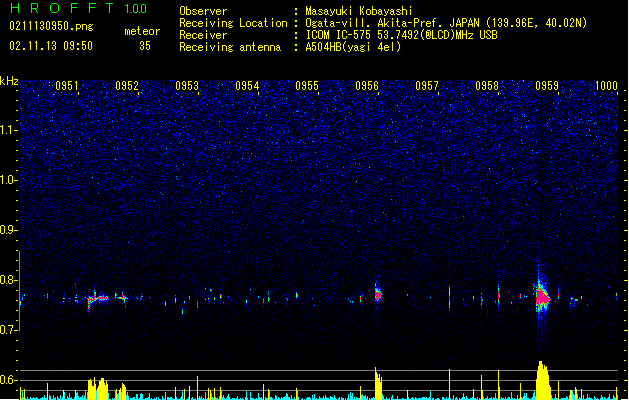The height and width of the screenshot is (400, 629).
Task: Click the 0.9 frequency axis label
Action: pos(9,230)
